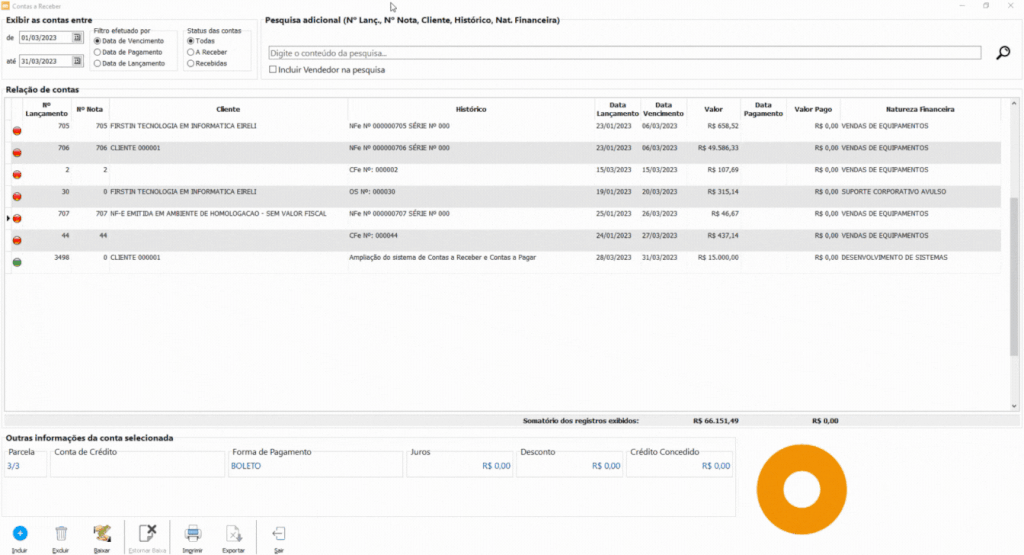Screen dimensions: 1024x555
Task: Click the Sair exit icon
Action: [279, 533]
